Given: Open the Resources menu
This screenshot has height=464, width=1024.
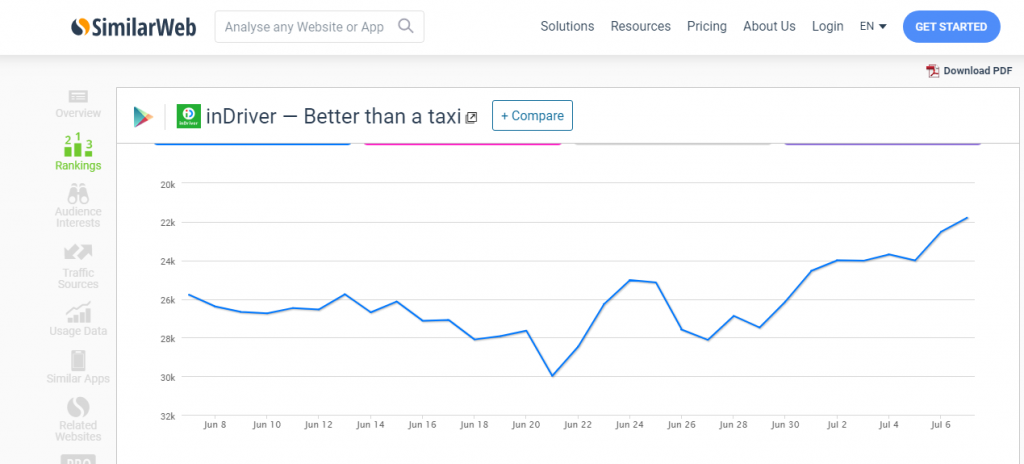Looking at the screenshot, I should pos(640,27).
